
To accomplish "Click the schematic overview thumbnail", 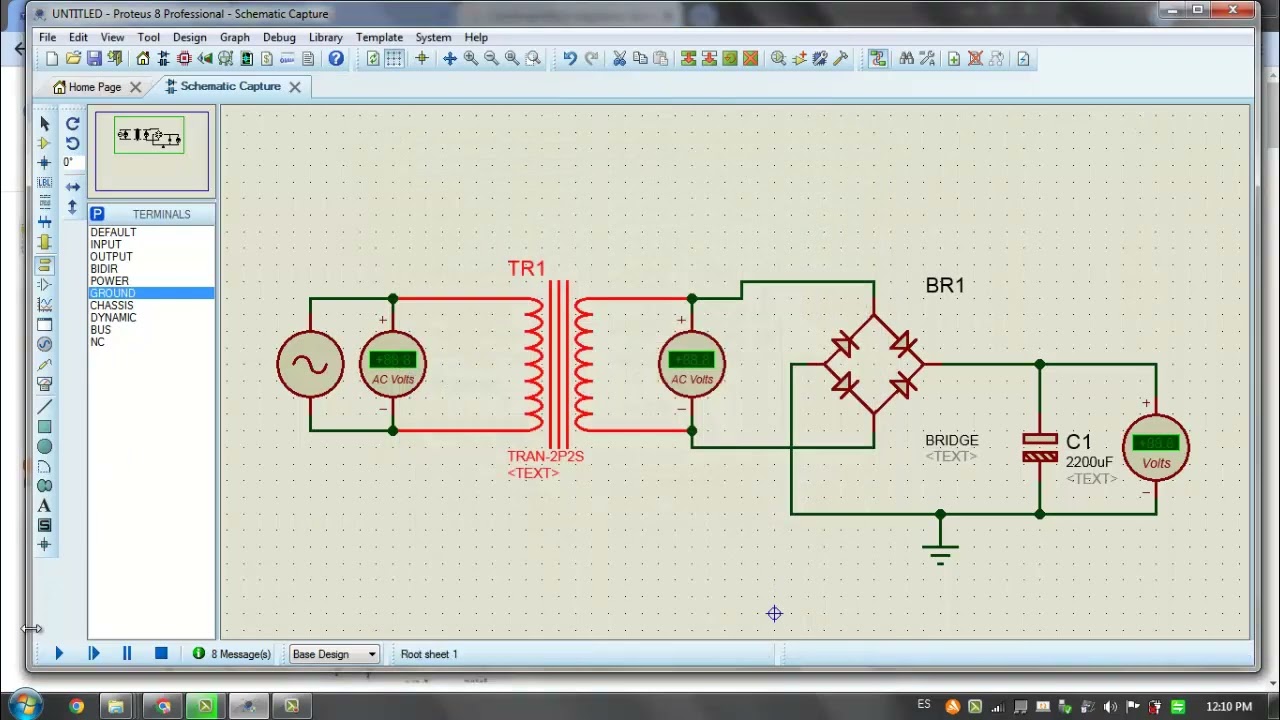I will (x=152, y=150).
